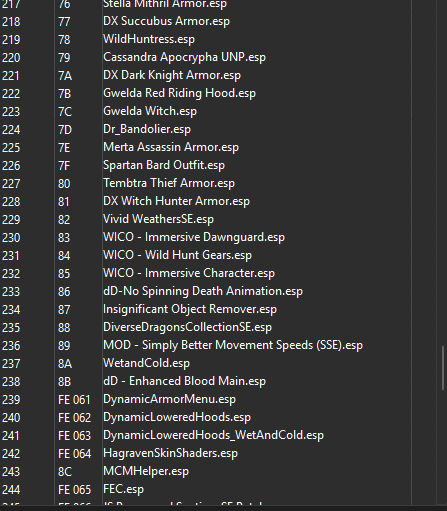Click the MCMHelper.esp row
The width and height of the screenshot is (447, 511).
pyautogui.click(x=146, y=471)
